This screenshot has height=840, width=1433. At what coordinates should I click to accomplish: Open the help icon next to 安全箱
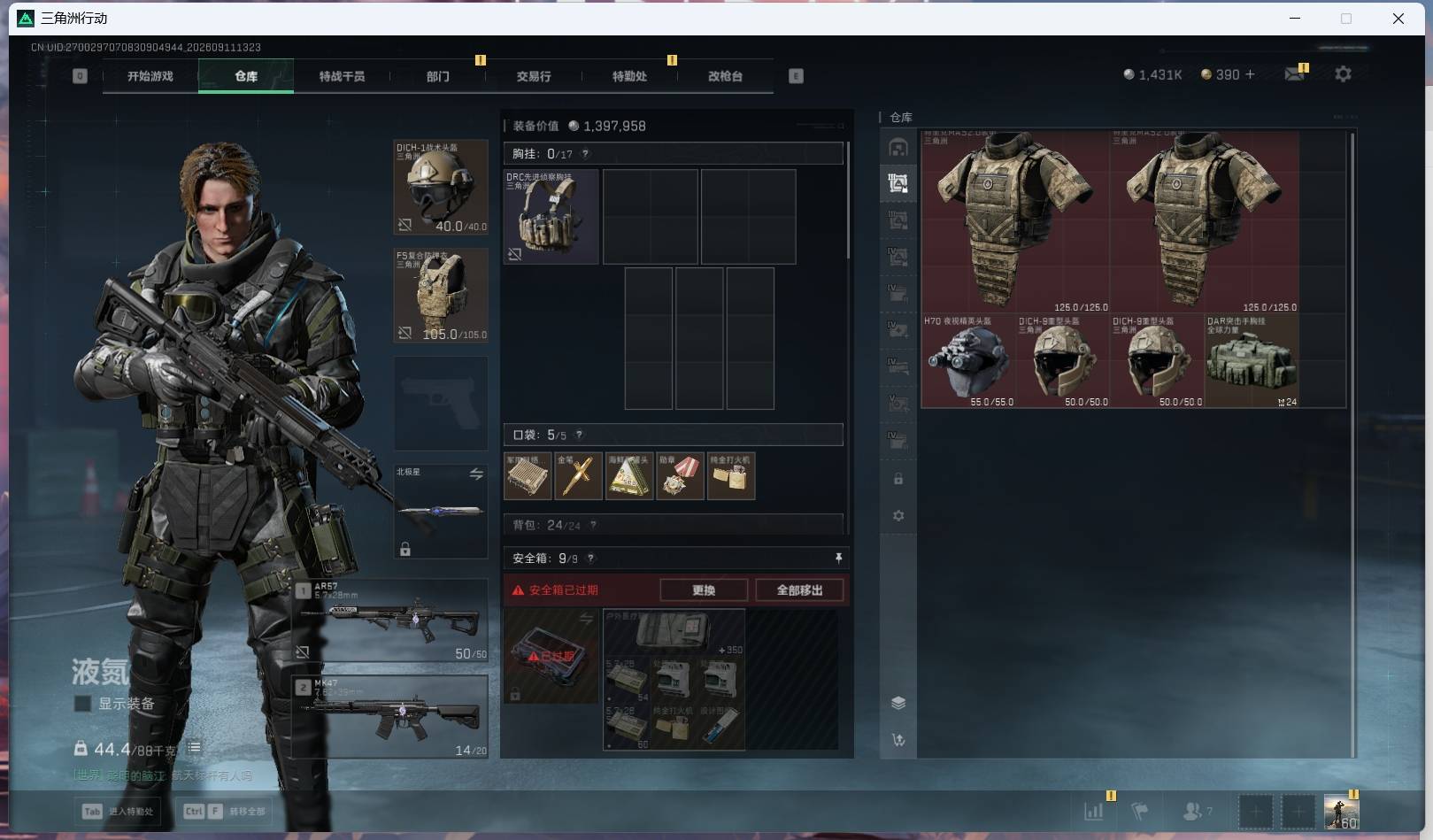click(590, 559)
